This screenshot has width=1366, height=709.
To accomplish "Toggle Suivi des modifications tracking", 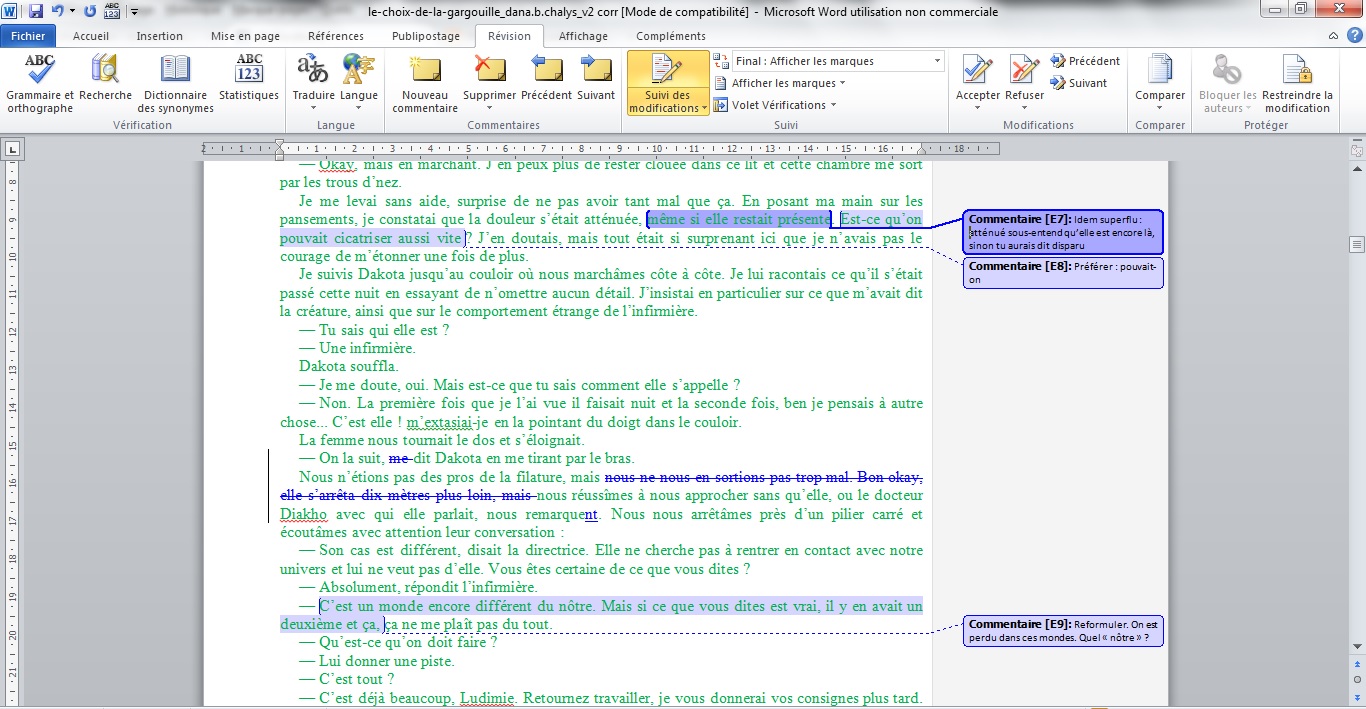I will (668, 72).
